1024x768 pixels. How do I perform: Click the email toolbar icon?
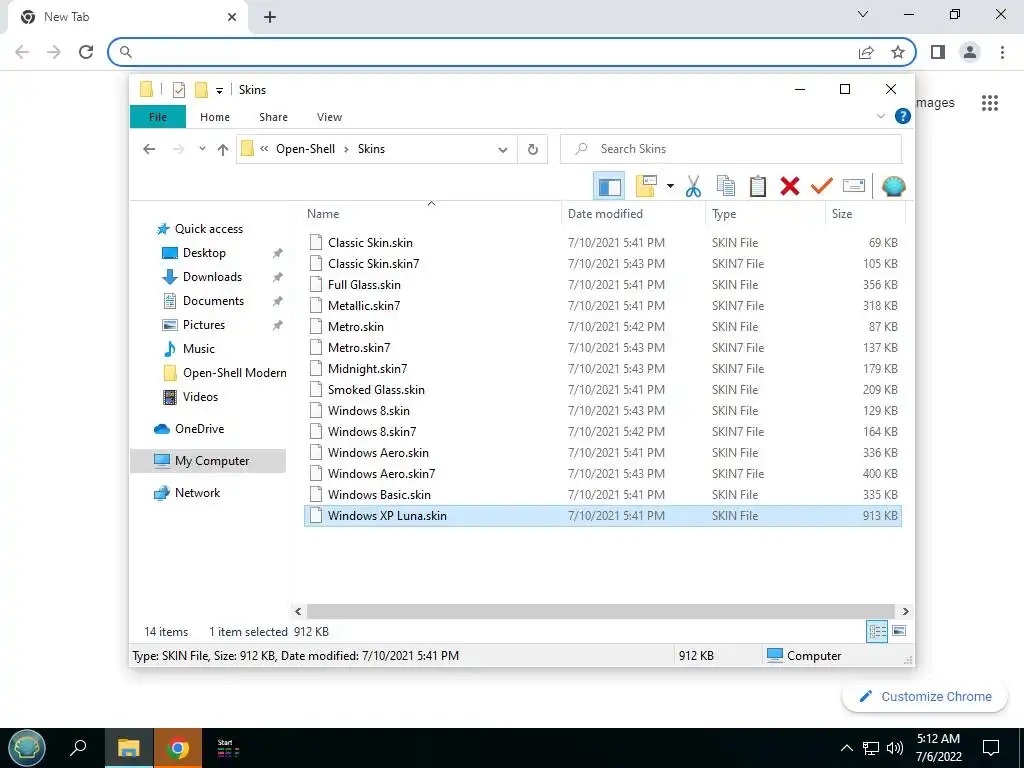click(x=854, y=186)
